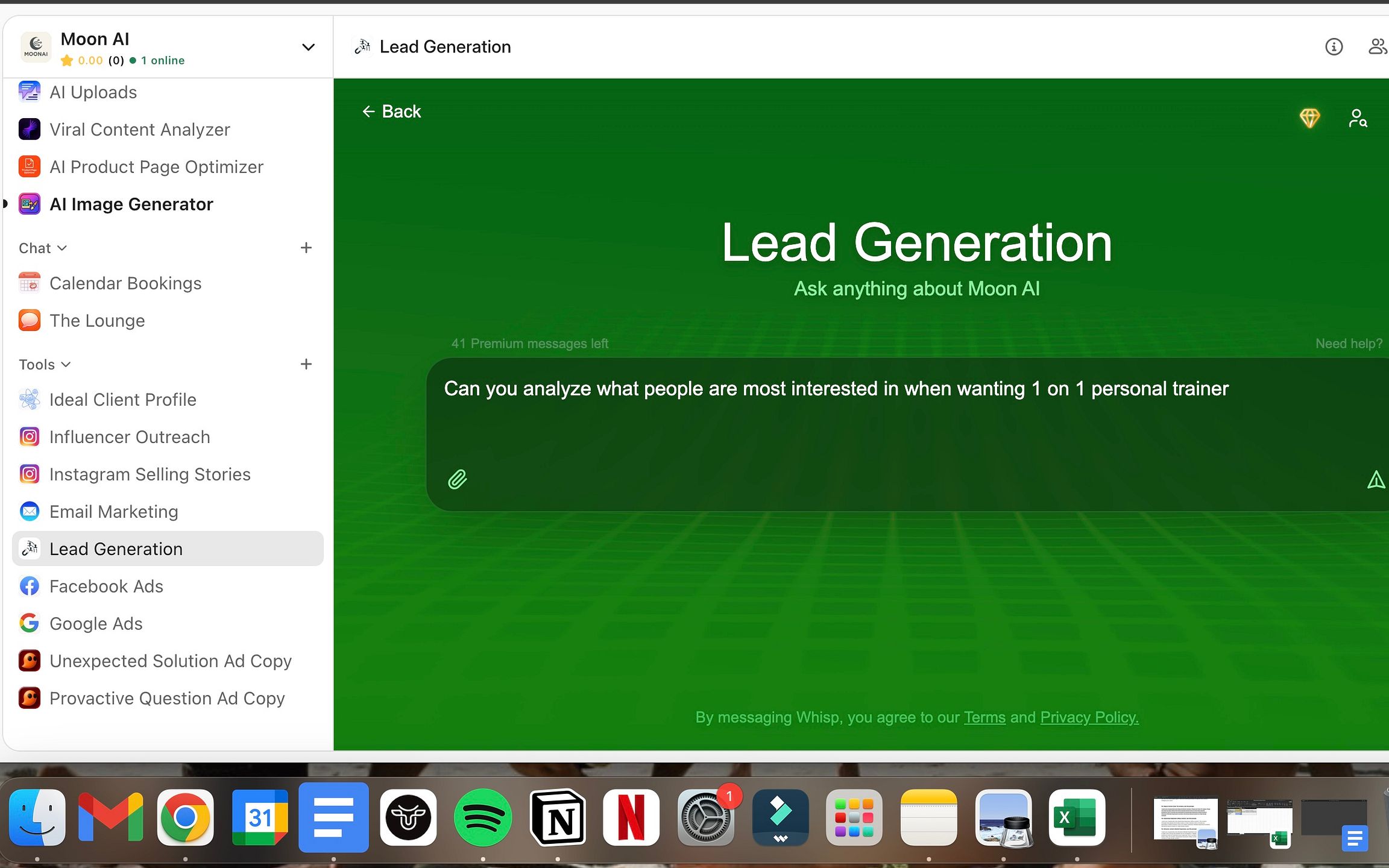Click the paperclip attachment icon
The image size is (1389, 868).
[x=458, y=480]
